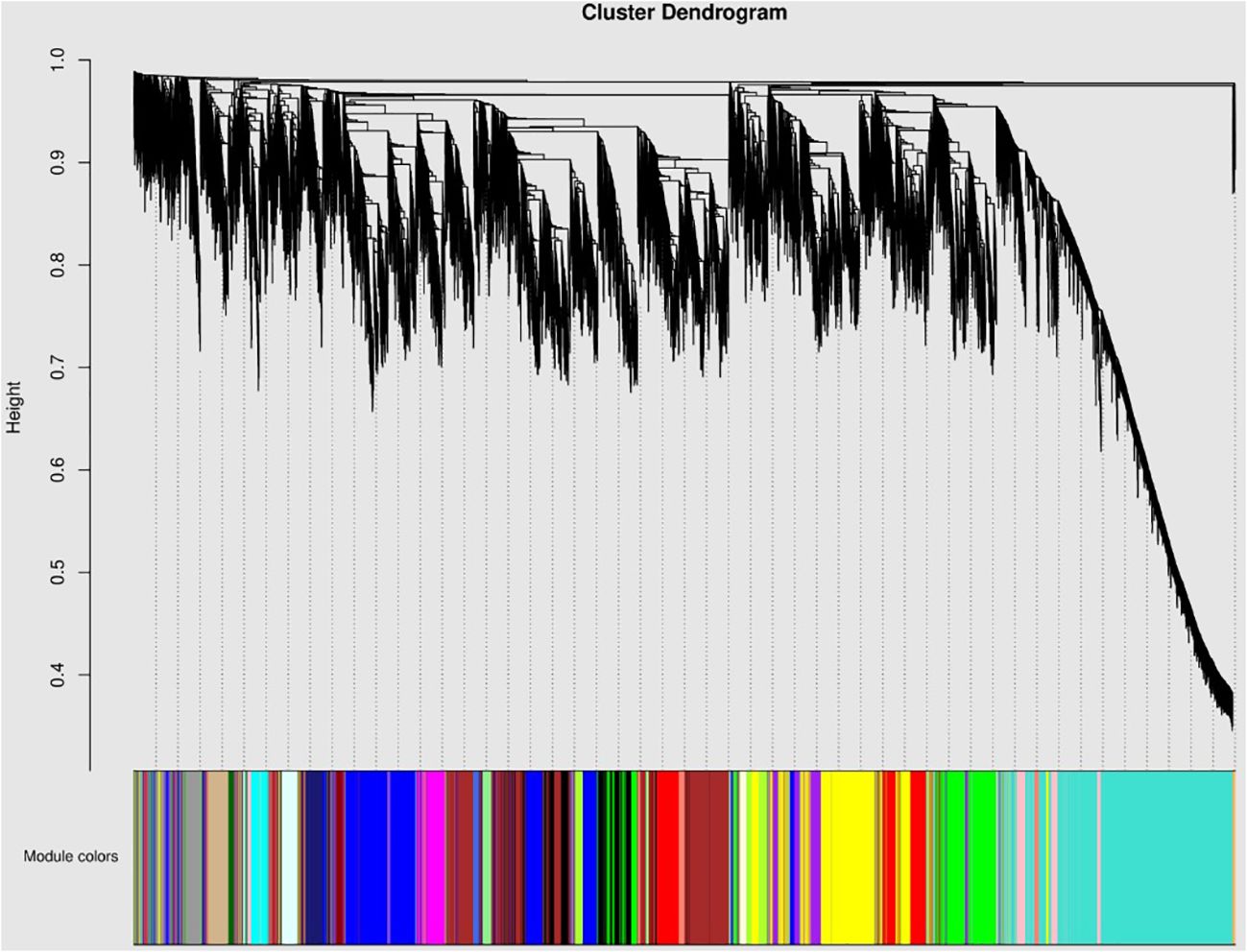
Task: Select the 1.0 tick on Height axis
Action: [x=60, y=60]
